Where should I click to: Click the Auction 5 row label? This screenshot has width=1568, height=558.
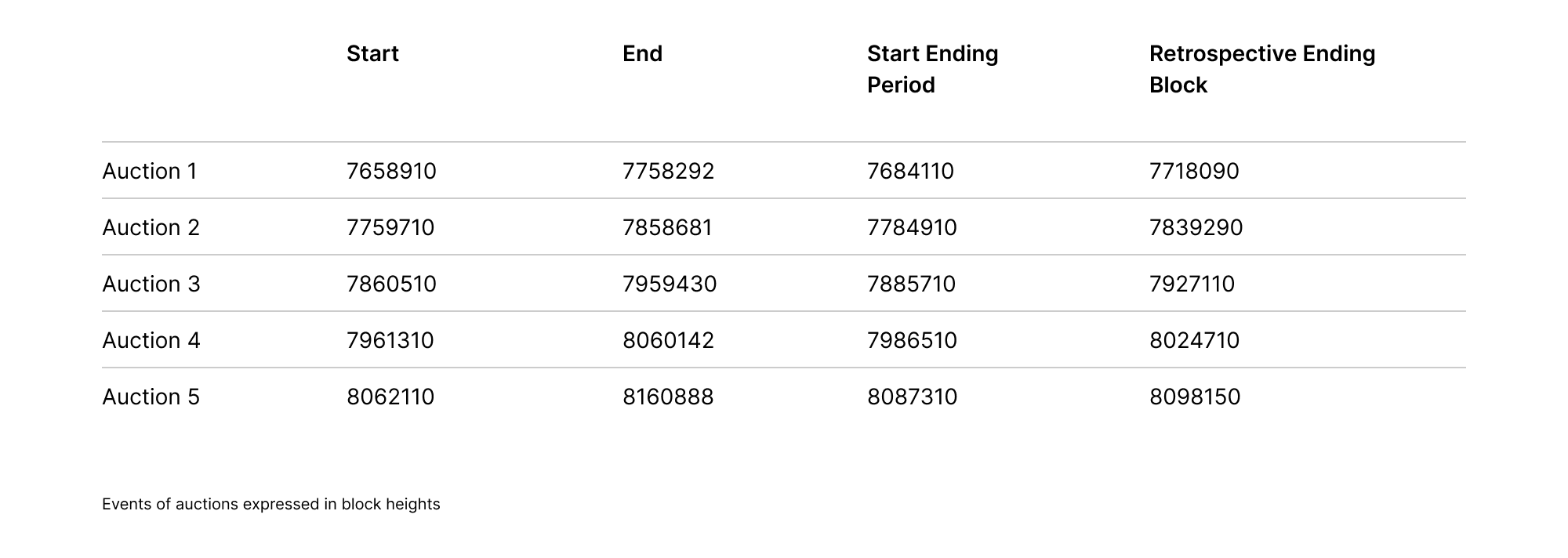pos(151,397)
